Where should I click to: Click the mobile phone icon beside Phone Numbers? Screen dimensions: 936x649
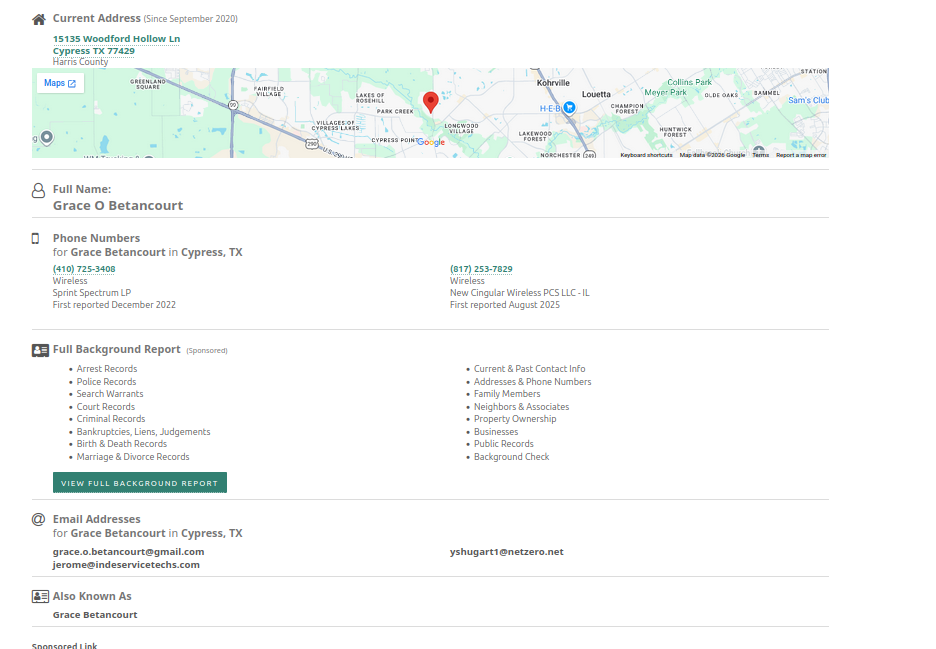pyautogui.click(x=36, y=239)
